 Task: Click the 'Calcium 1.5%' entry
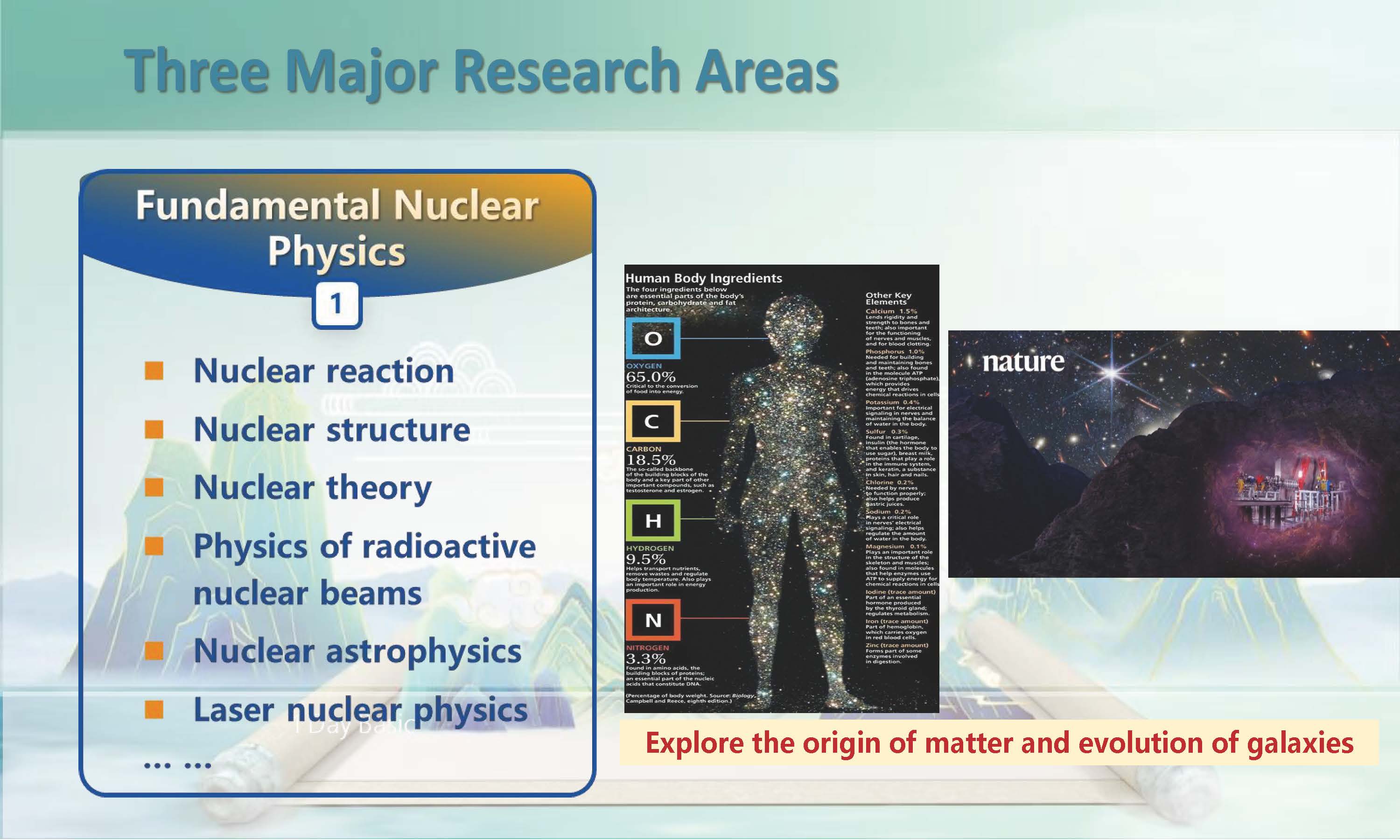(x=891, y=311)
